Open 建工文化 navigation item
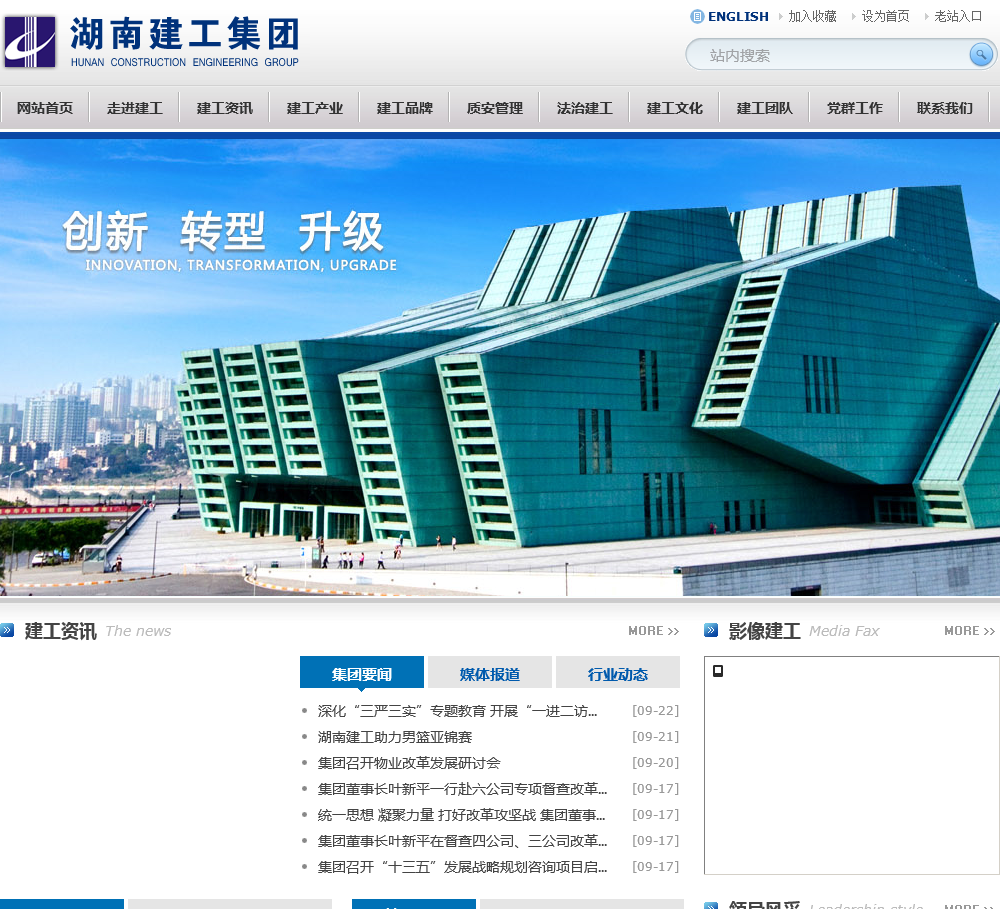The height and width of the screenshot is (909, 1000). coord(674,108)
